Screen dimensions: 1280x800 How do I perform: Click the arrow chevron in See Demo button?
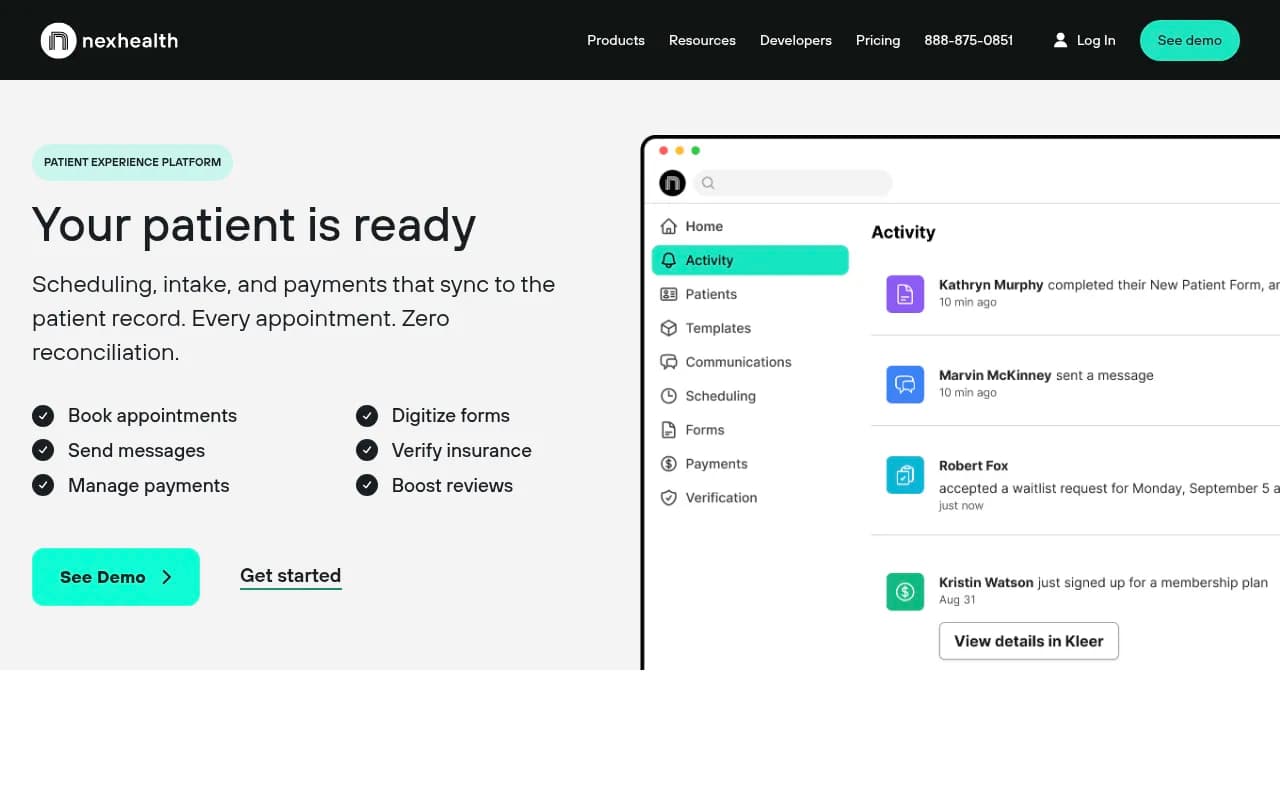(x=167, y=577)
